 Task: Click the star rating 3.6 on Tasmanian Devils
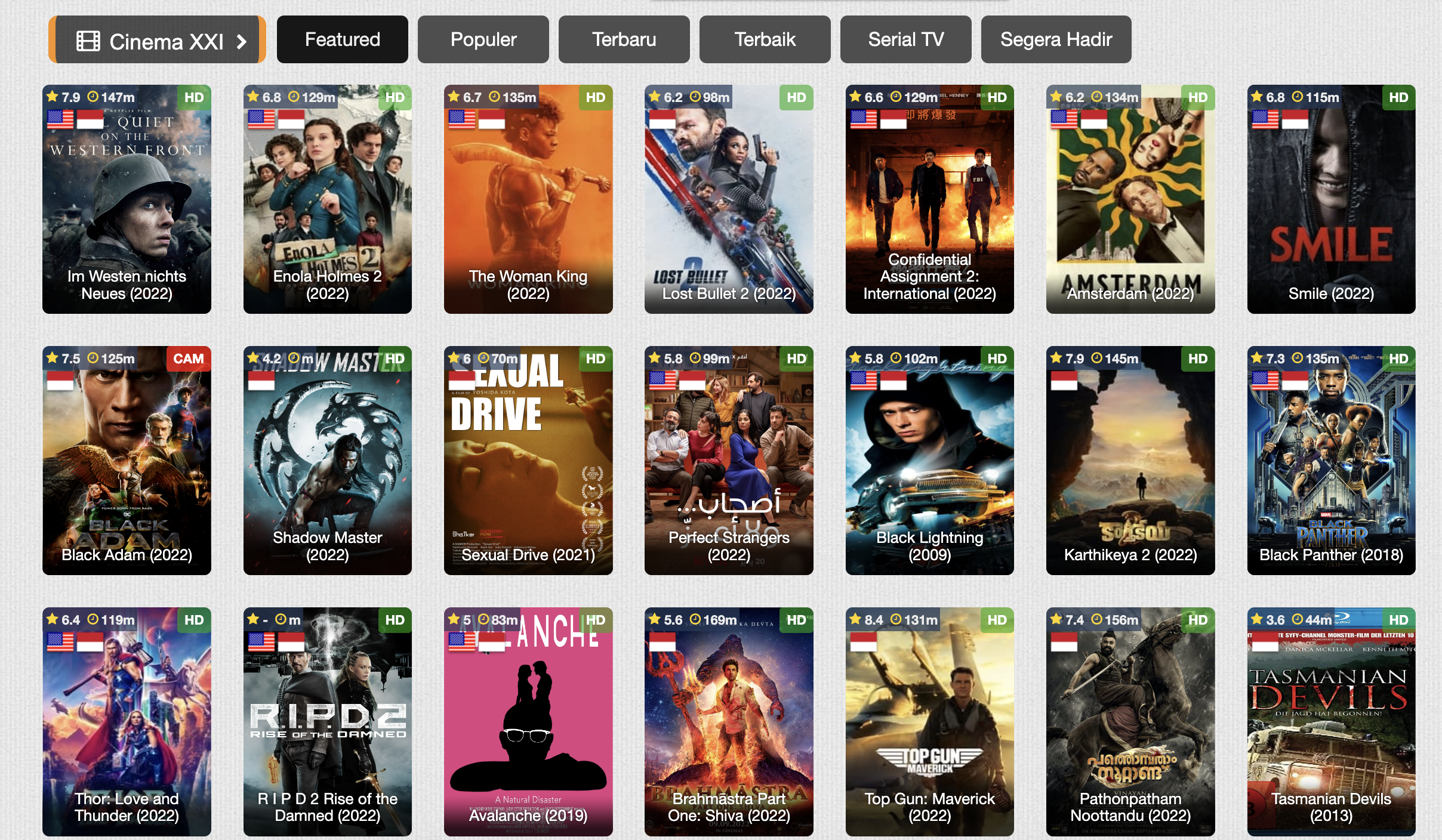[x=1268, y=620]
